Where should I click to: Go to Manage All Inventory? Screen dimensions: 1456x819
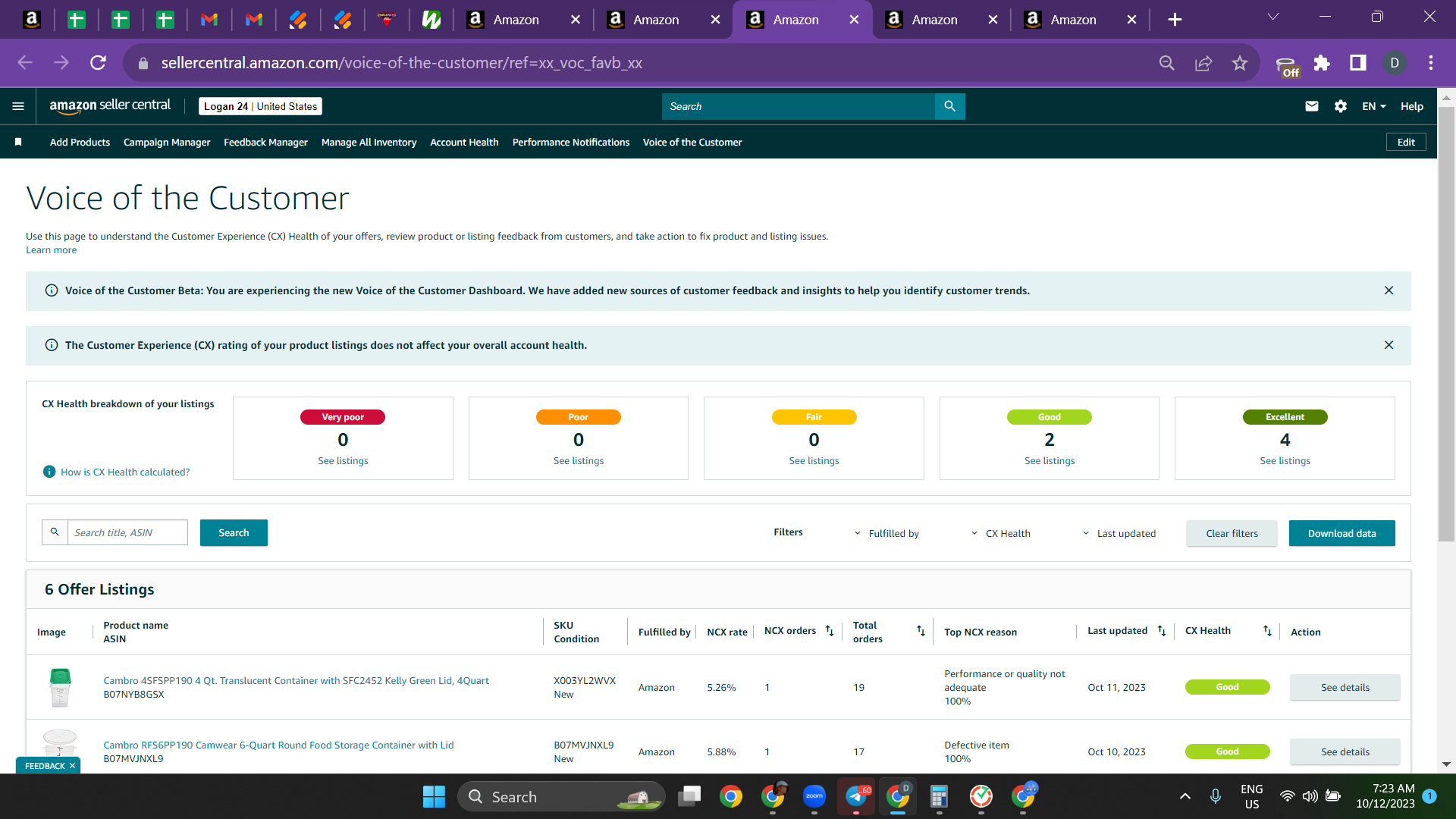[369, 142]
